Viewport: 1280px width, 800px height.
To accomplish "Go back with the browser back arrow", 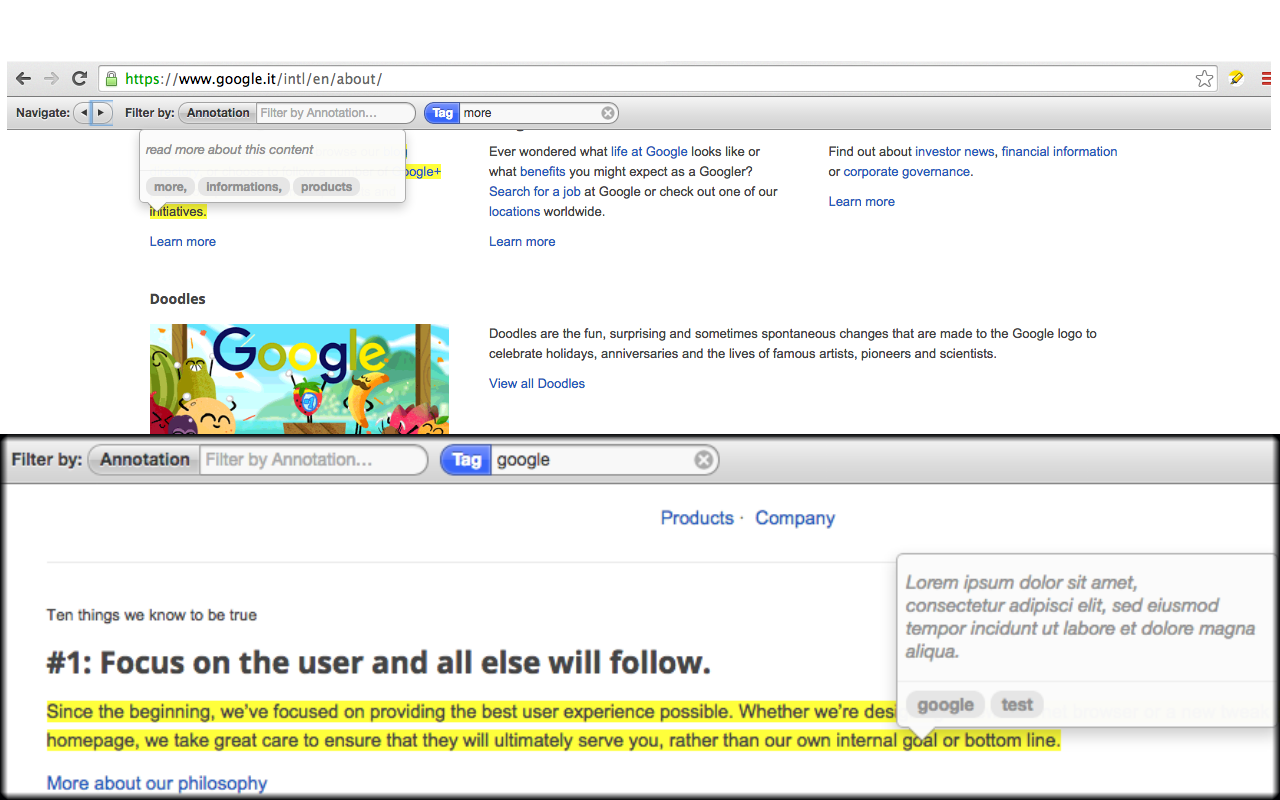I will pyautogui.click(x=23, y=79).
